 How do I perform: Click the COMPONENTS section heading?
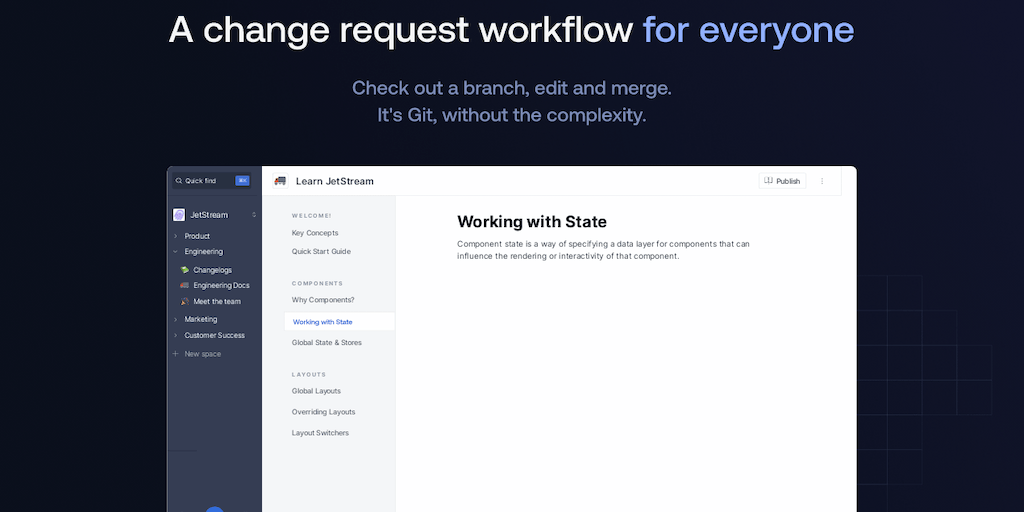tap(317, 283)
